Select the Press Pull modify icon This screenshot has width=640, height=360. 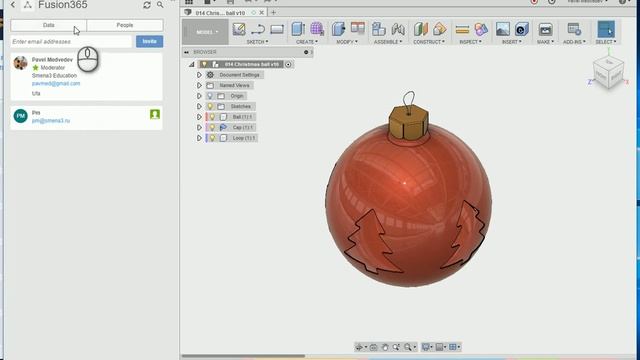coord(338,29)
